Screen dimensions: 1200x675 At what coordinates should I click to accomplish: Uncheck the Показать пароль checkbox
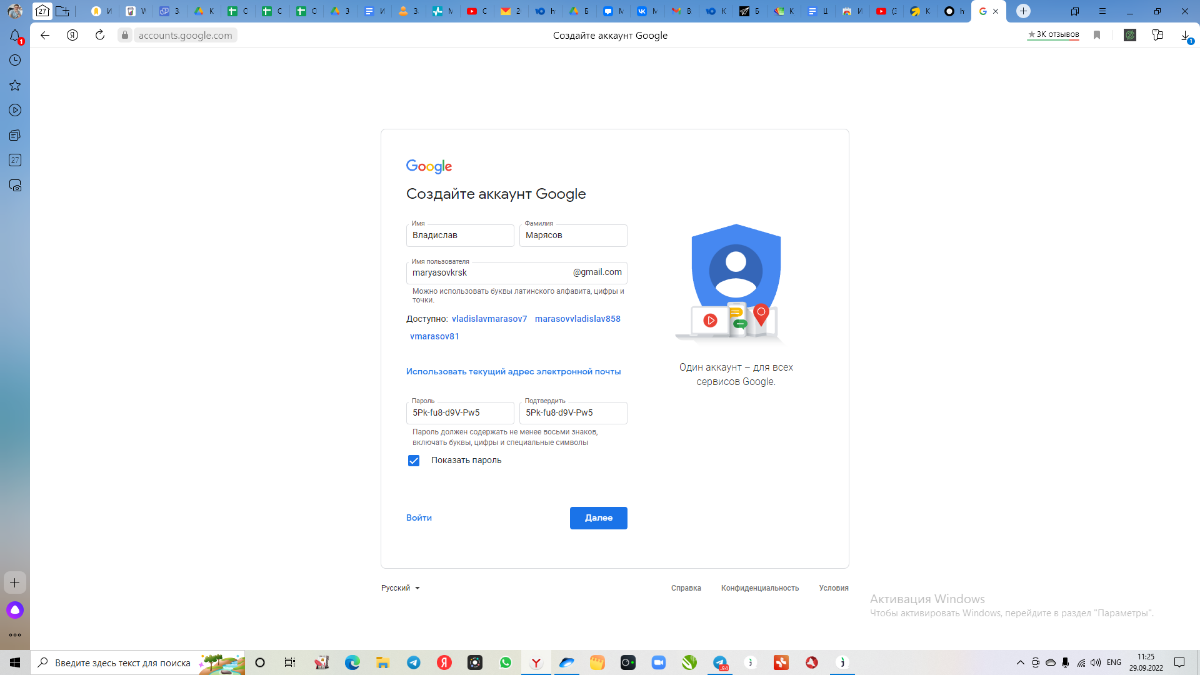tap(413, 461)
